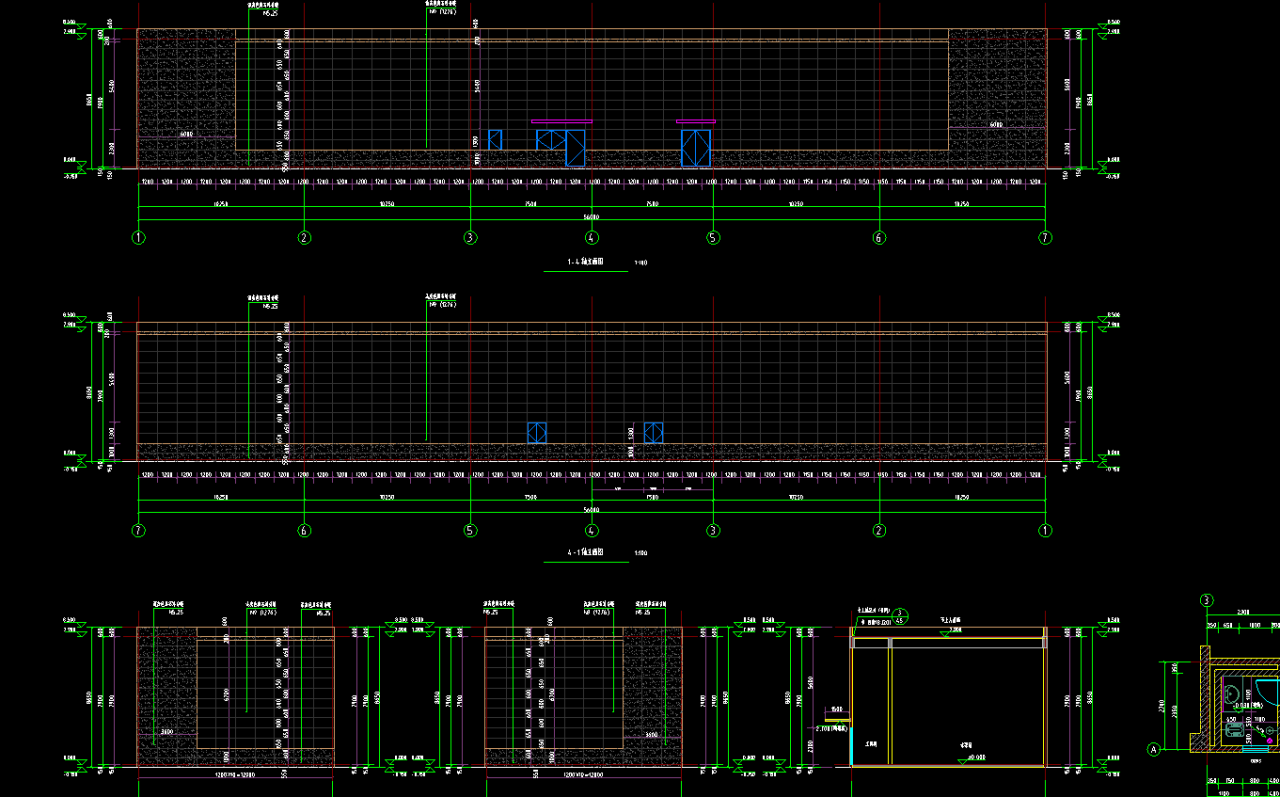The image size is (1280, 797).
Task: Click the right blue window in the second elevation
Action: point(654,432)
